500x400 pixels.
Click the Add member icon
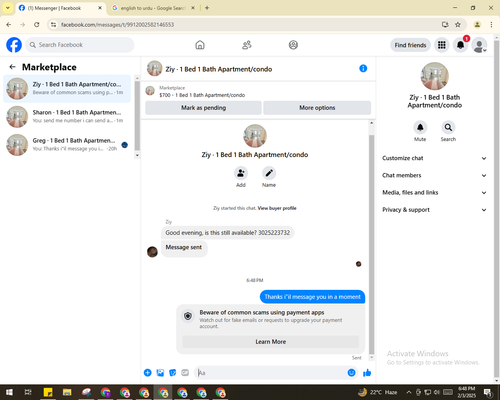(241, 173)
